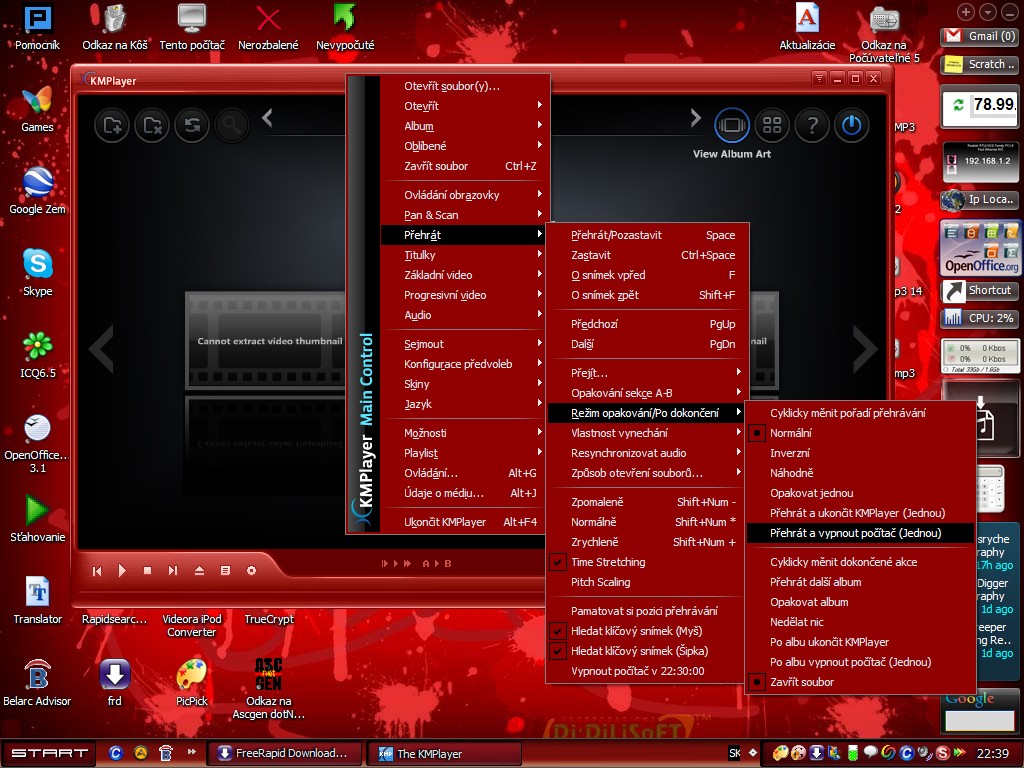
Task: Switch to thumbnail grid view icon
Action: tap(771, 125)
